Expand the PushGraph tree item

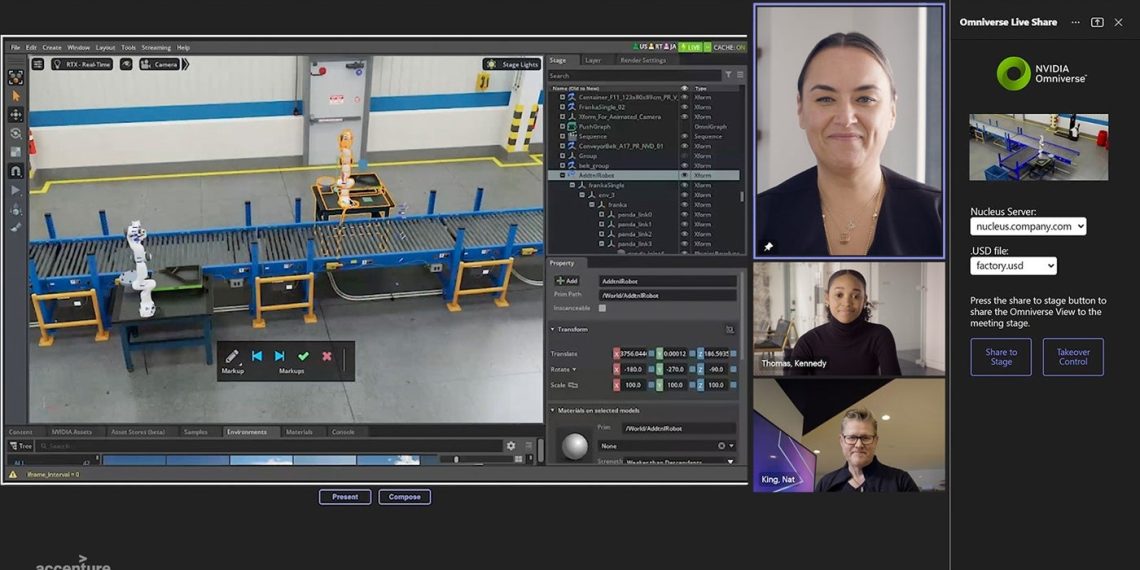click(562, 127)
